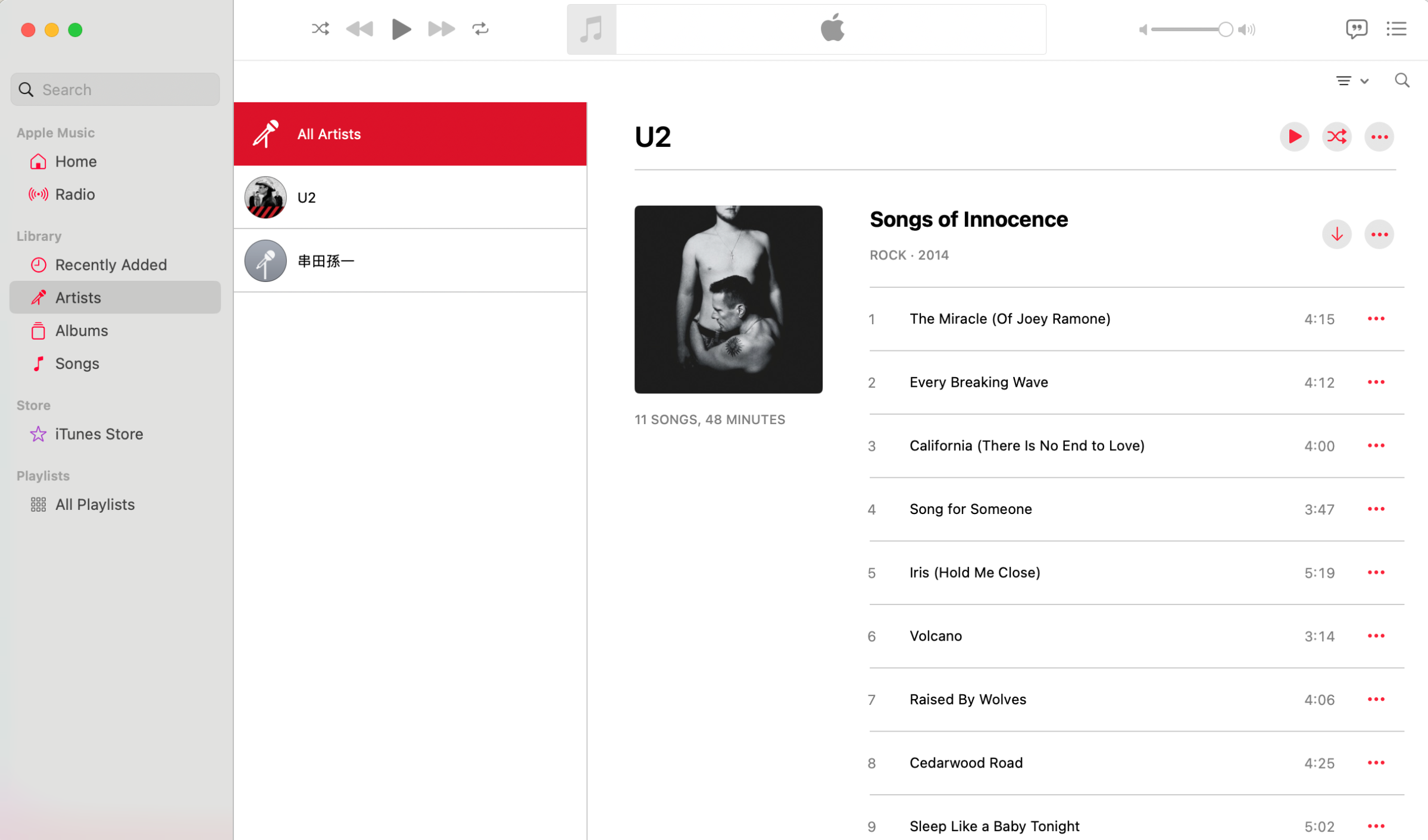Switch to the Albums library view
The image size is (1428, 840).
pyautogui.click(x=82, y=330)
